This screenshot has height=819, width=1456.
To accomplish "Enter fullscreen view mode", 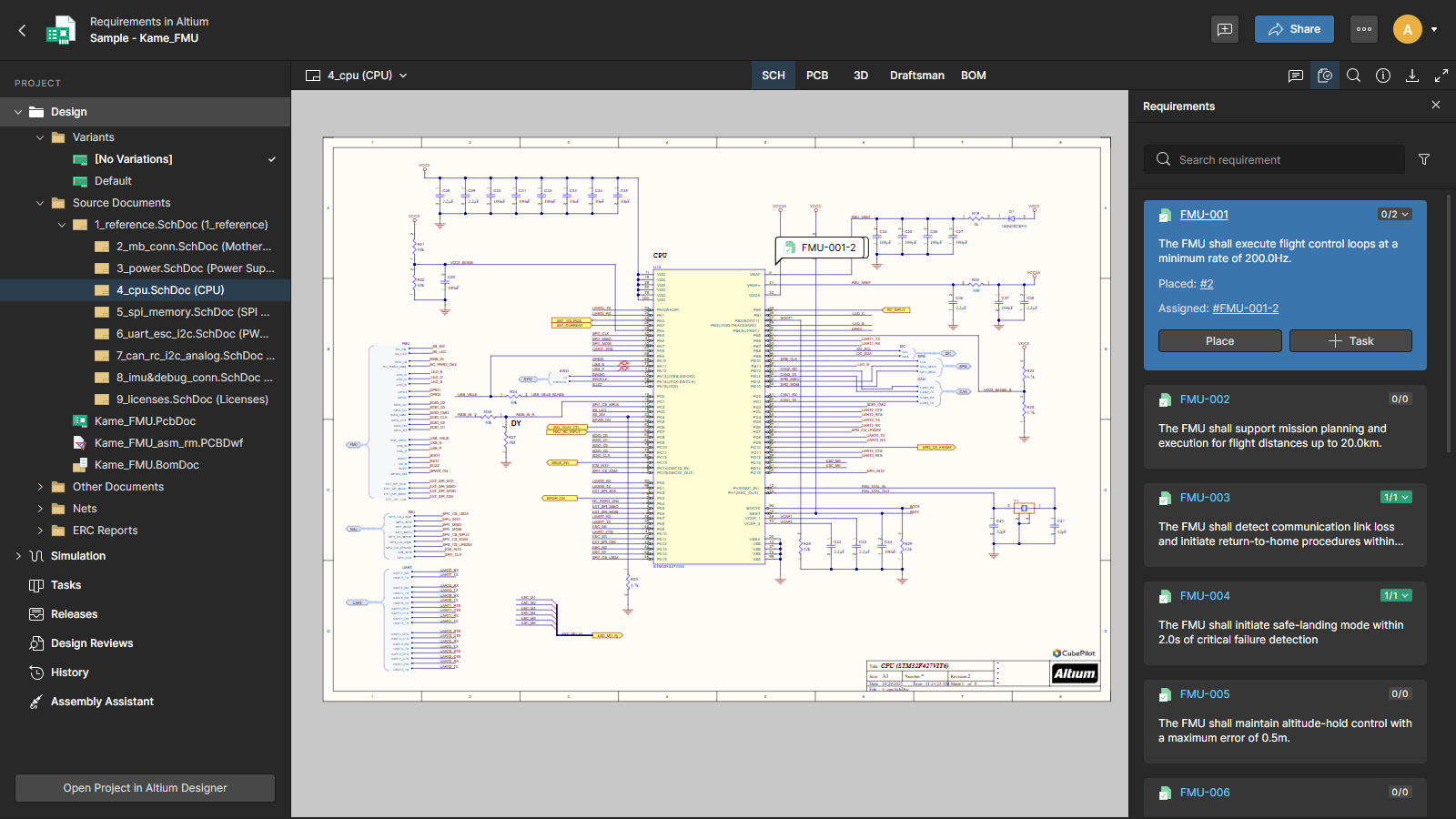I will [1441, 76].
